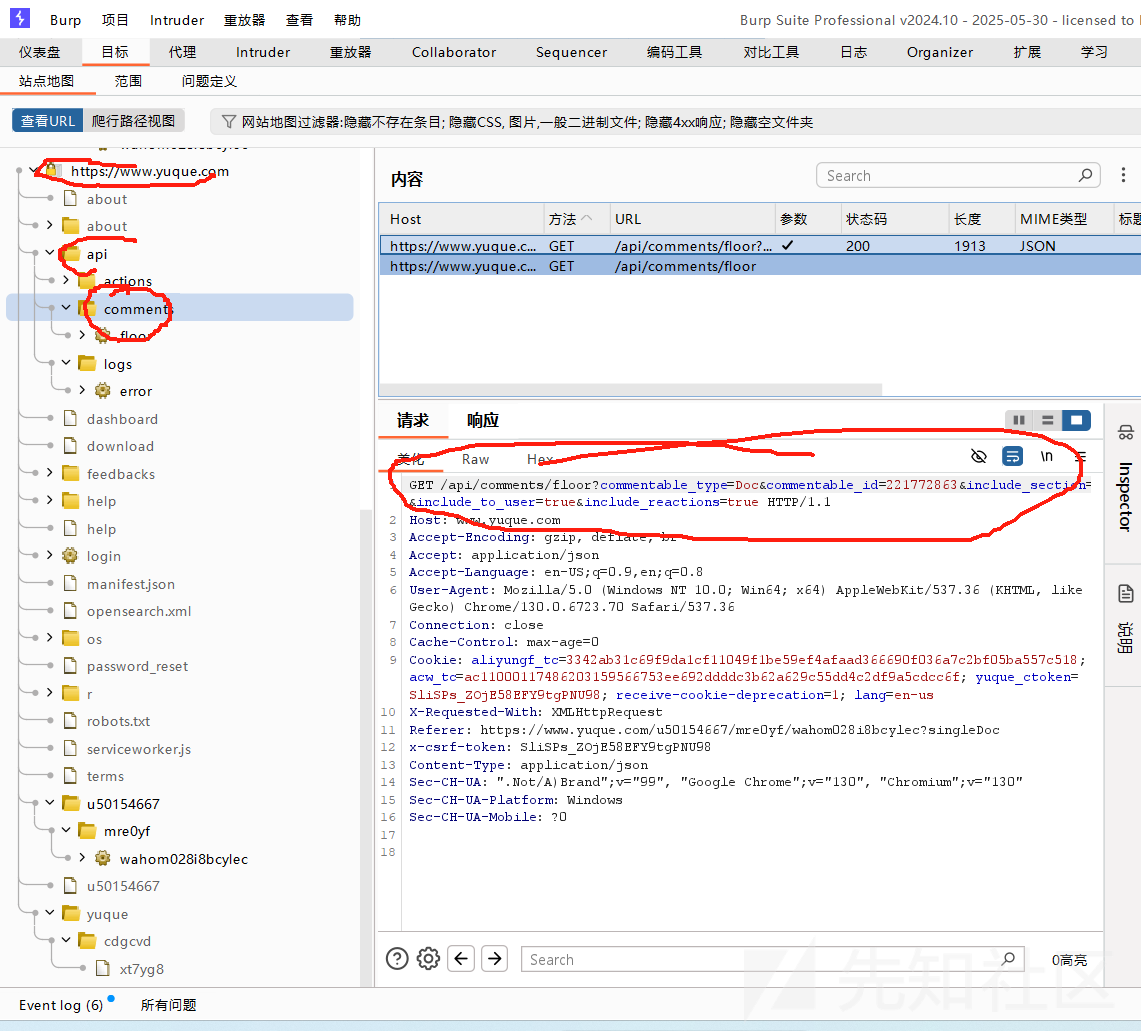Open the three-dot content panel options menu
The height and width of the screenshot is (1031, 1141).
[1123, 175]
